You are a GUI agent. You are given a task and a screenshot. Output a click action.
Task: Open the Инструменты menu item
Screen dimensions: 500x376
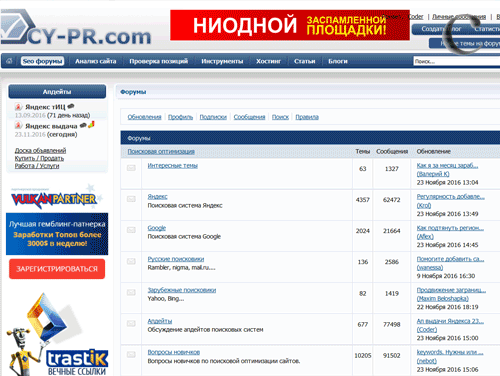[222, 61]
